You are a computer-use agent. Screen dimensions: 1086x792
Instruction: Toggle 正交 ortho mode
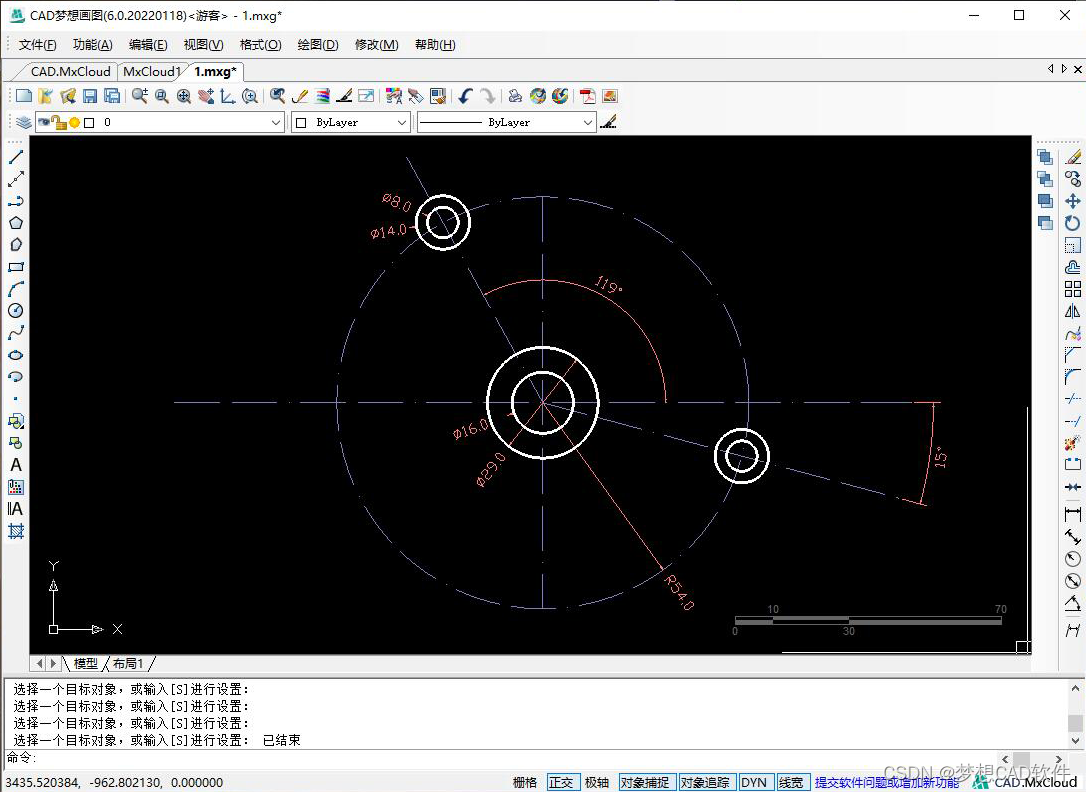562,782
